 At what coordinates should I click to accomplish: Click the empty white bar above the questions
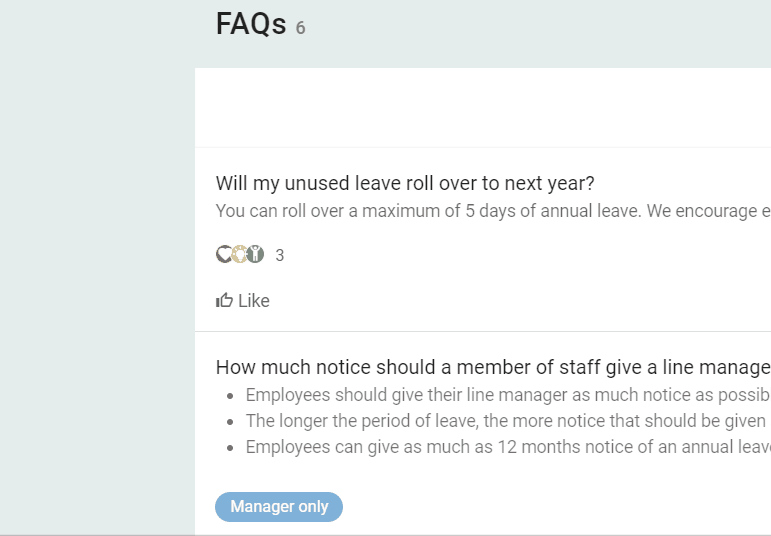[x=483, y=107]
